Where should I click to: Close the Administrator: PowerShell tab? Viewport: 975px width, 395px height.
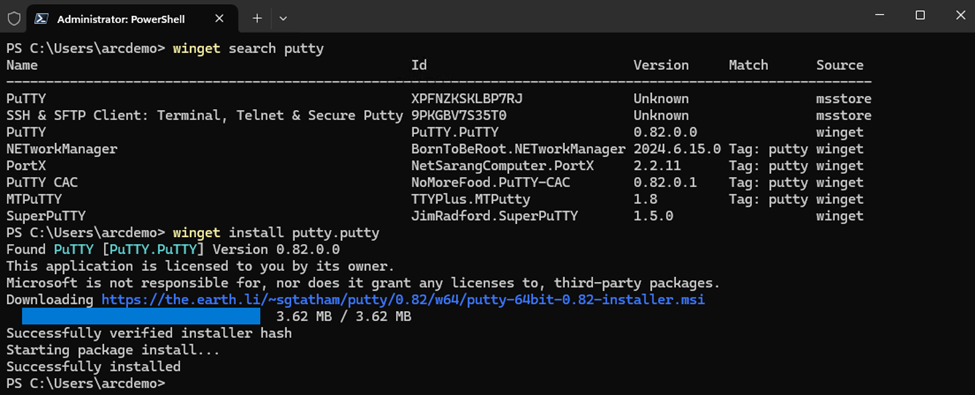point(219,19)
